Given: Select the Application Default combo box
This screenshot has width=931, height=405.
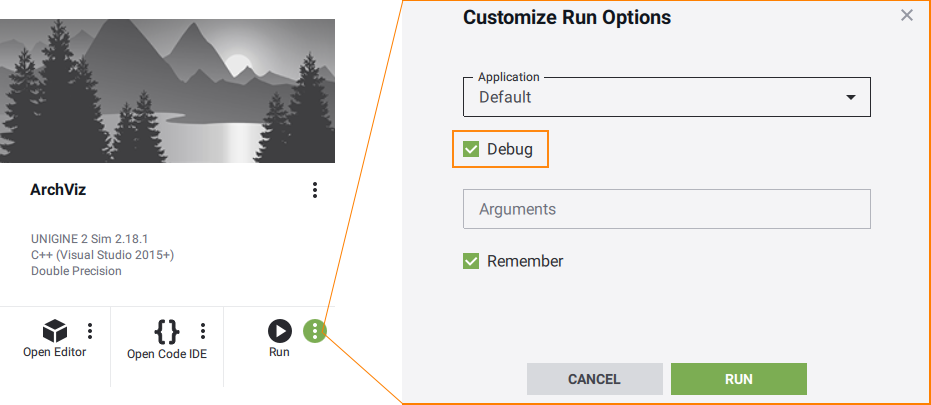Looking at the screenshot, I should coord(666,97).
